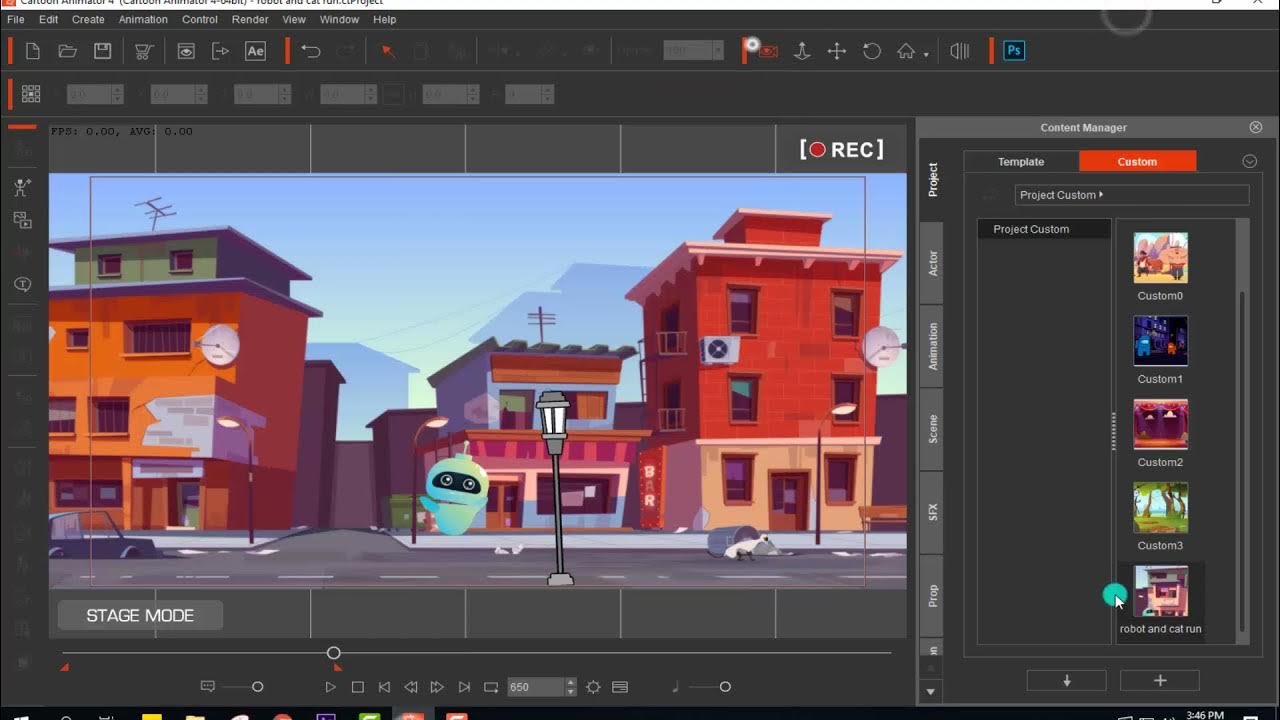Open the Animation side tab

click(x=932, y=344)
